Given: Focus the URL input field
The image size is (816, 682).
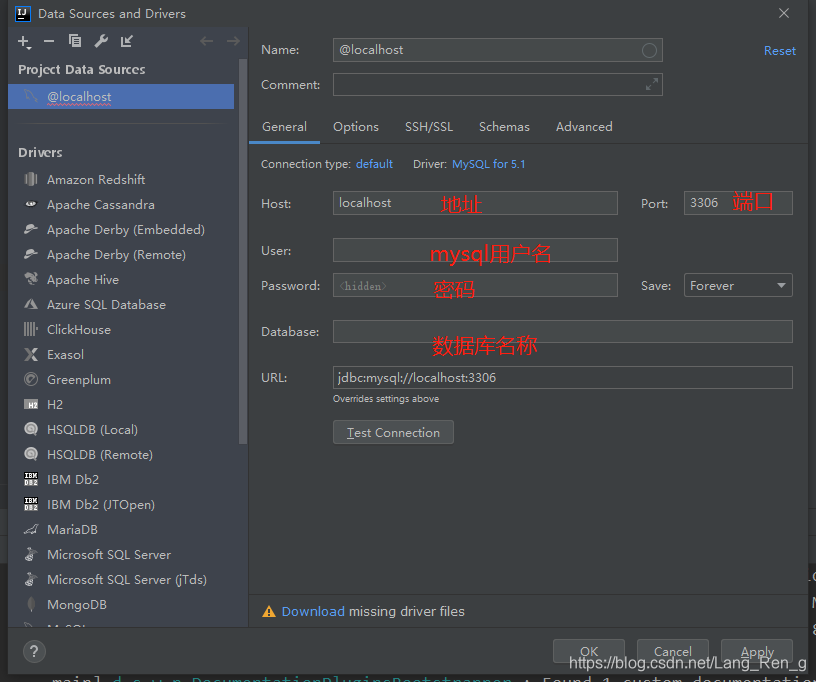Looking at the screenshot, I should (563, 378).
